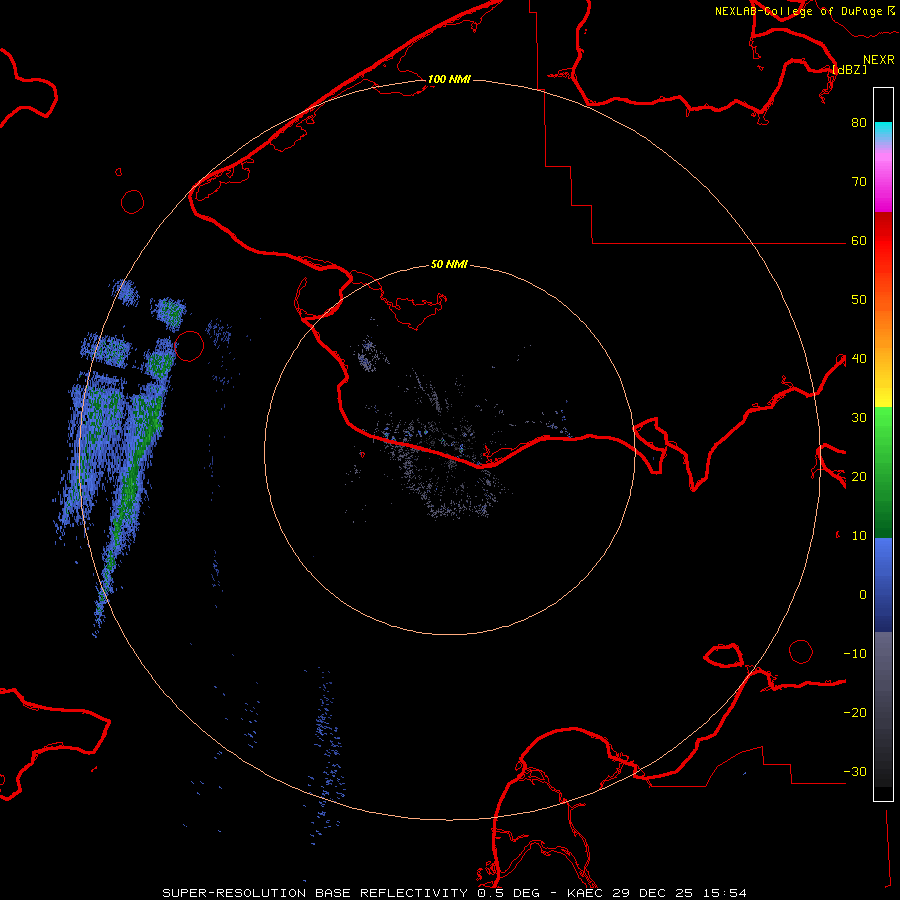
Task: Click the -20 dBZ scale value
Action: pyautogui.click(x=855, y=712)
